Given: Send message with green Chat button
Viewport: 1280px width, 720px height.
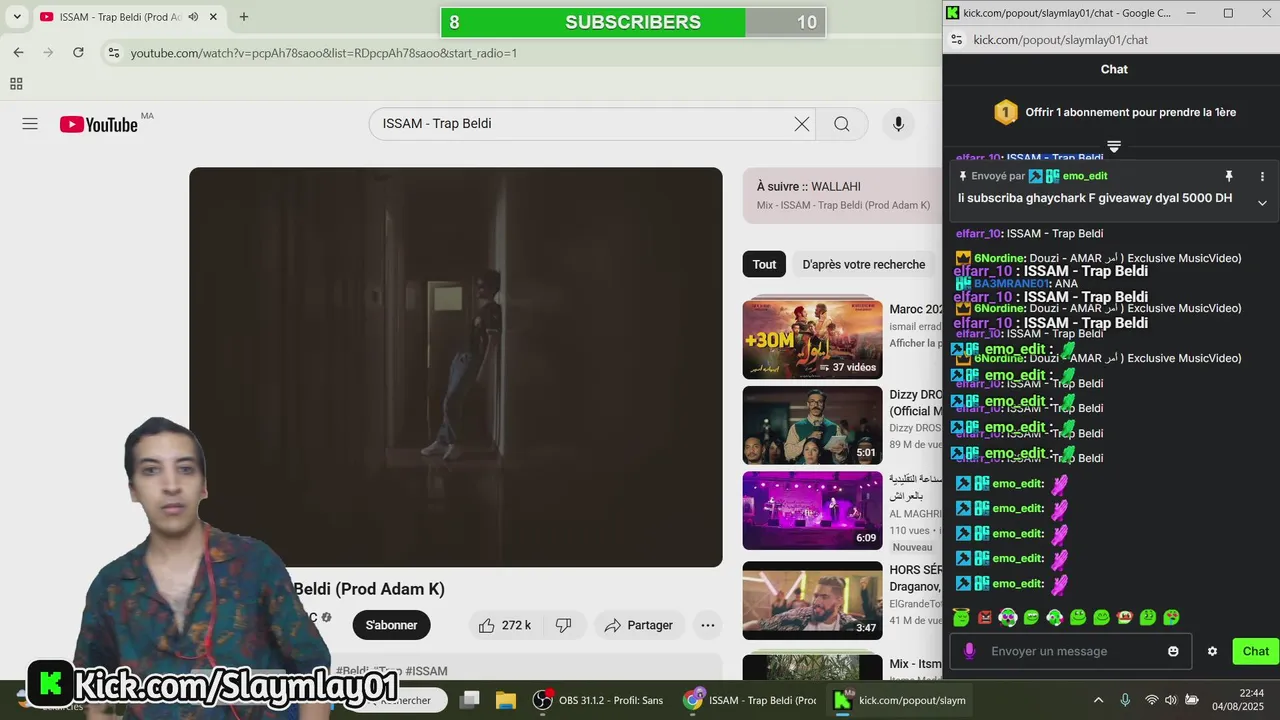Looking at the screenshot, I should [1256, 651].
